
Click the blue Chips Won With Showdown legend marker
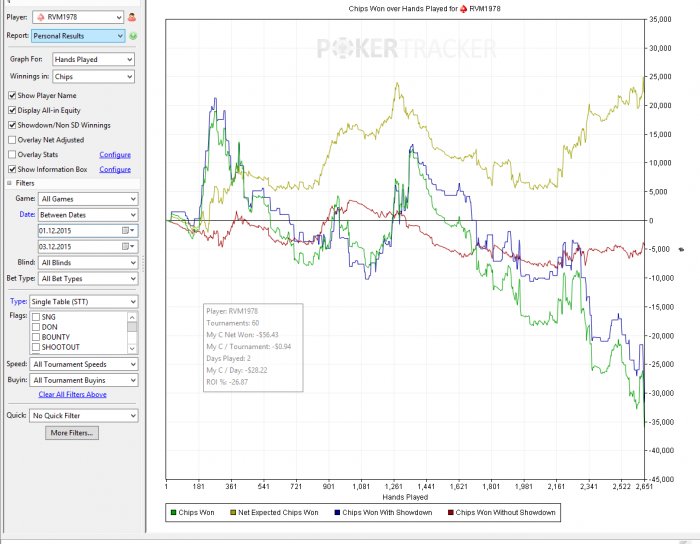pos(336,513)
